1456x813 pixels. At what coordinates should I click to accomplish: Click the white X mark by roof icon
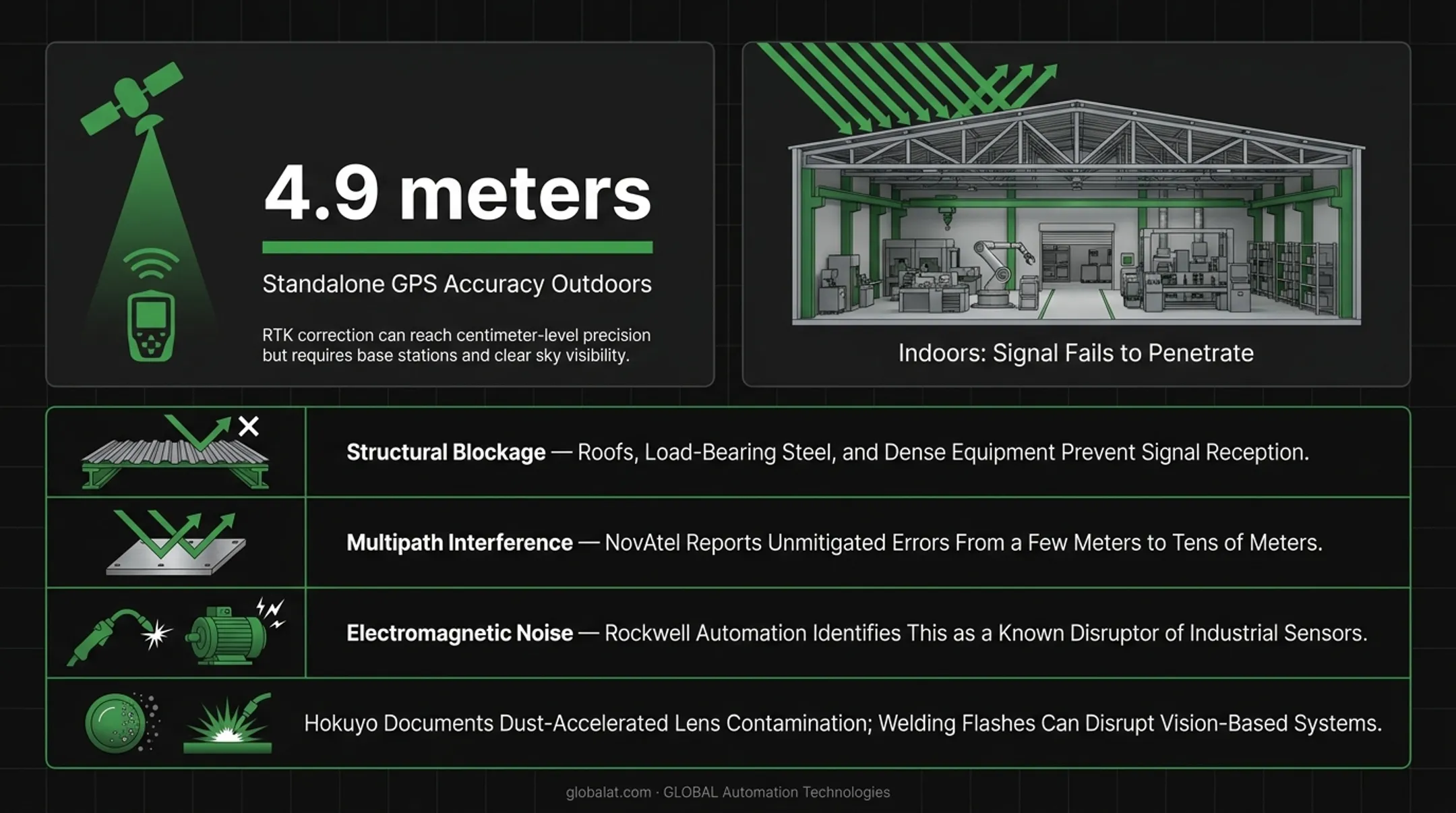pyautogui.click(x=249, y=426)
